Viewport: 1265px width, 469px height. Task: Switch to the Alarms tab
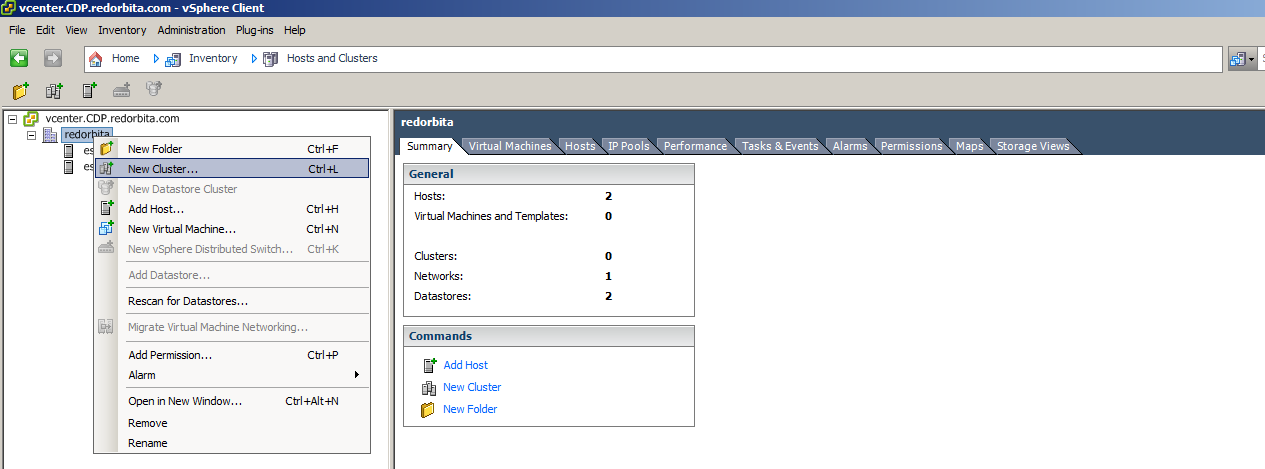[x=850, y=146]
